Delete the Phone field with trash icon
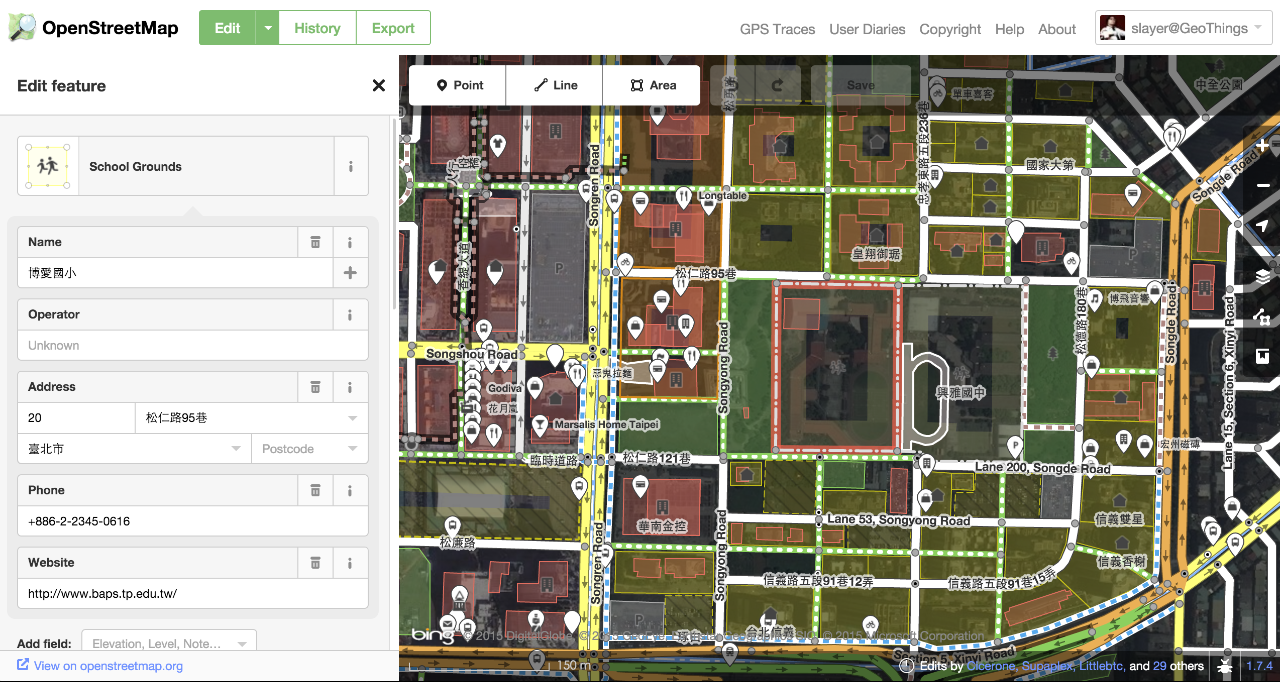This screenshot has height=682, width=1280. click(315, 490)
